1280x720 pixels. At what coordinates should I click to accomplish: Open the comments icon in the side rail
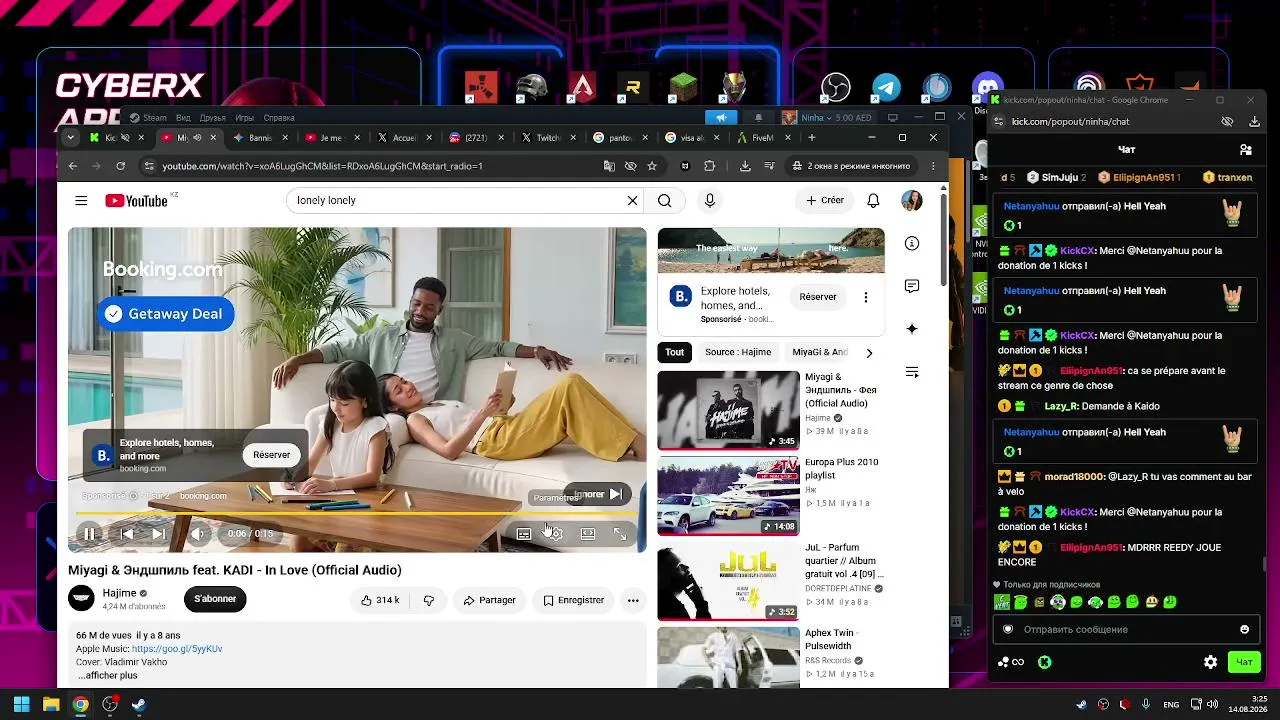(x=911, y=286)
